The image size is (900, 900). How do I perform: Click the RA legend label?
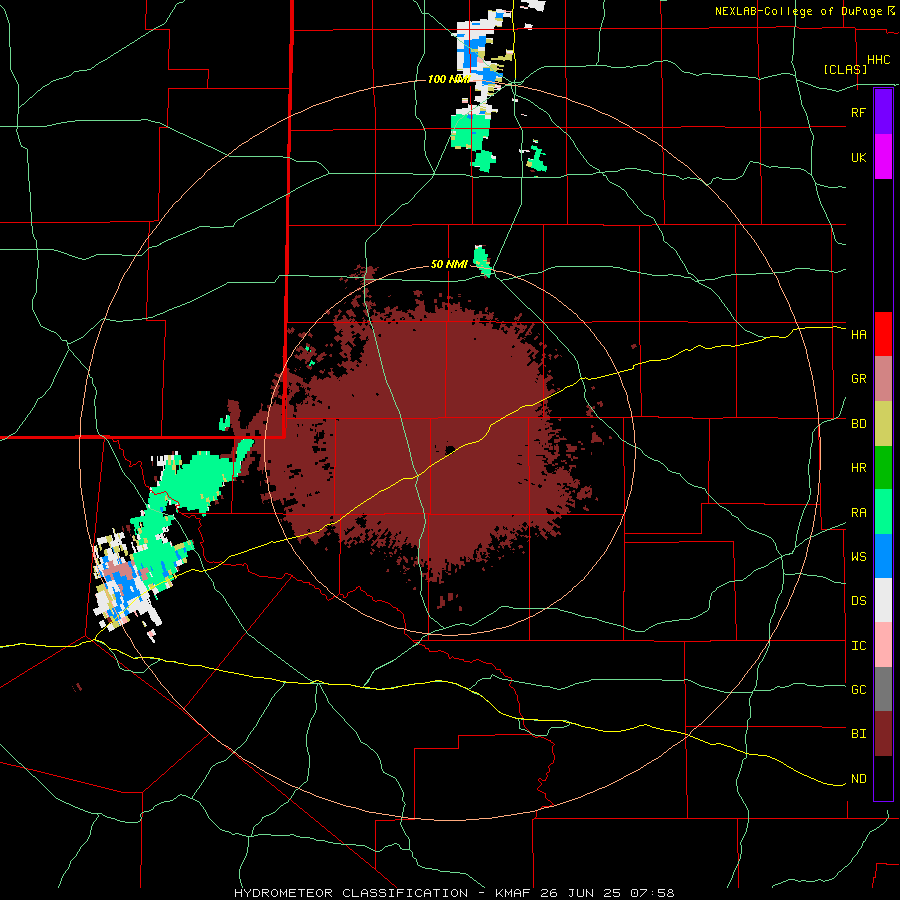tap(858, 513)
